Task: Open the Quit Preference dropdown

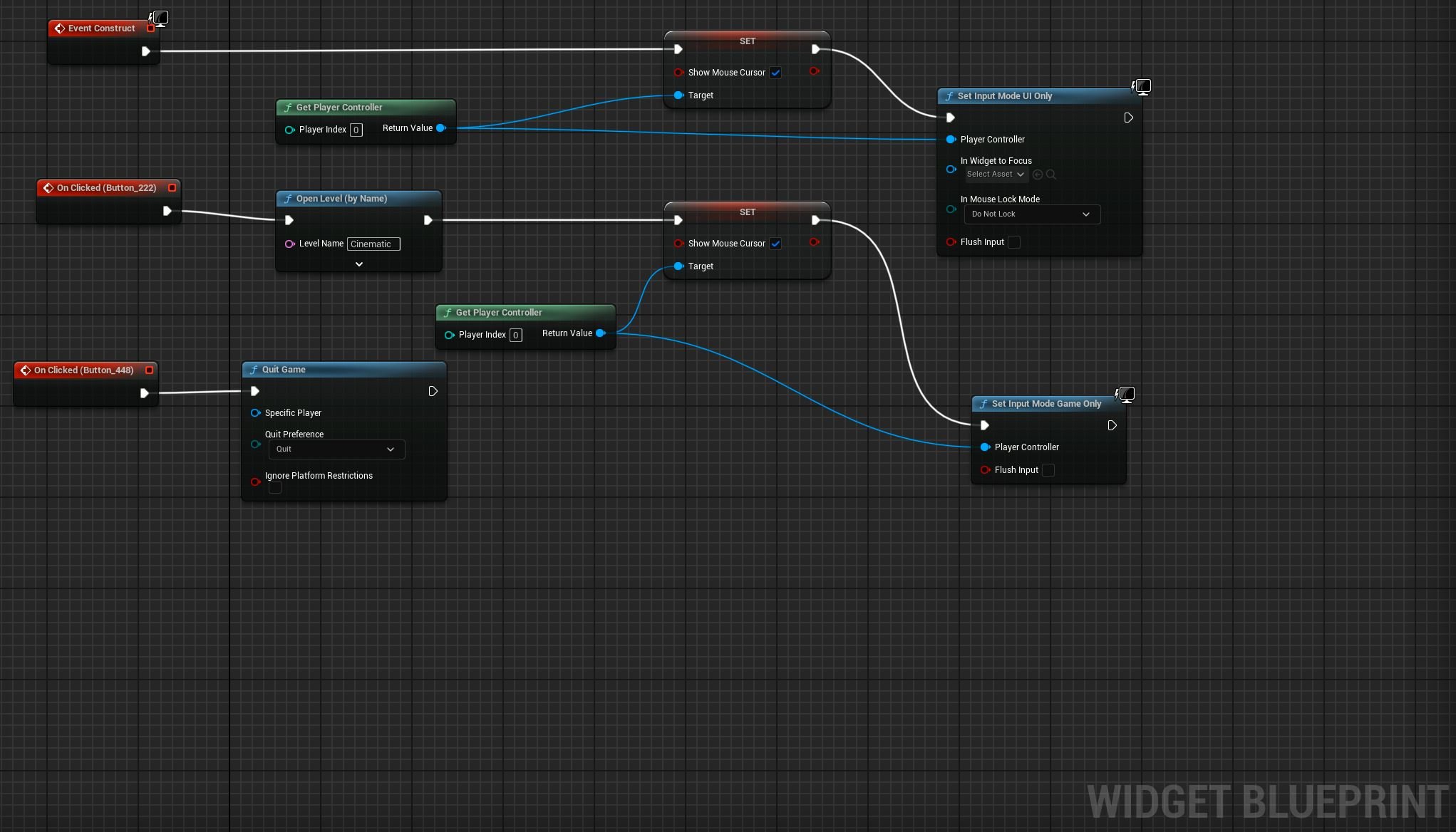Action: pos(336,449)
